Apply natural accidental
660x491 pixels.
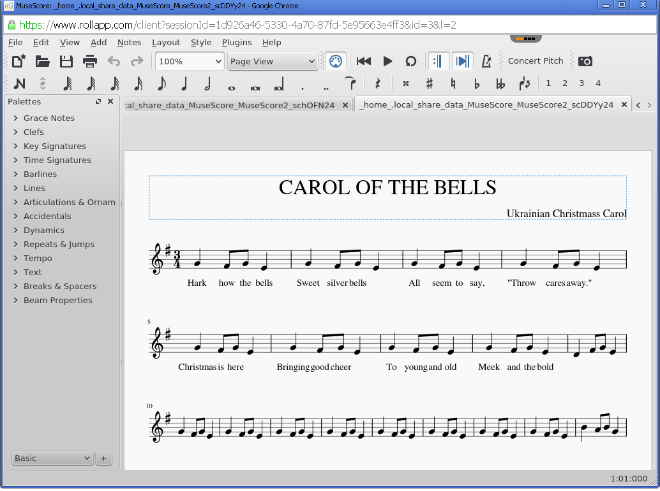(453, 83)
